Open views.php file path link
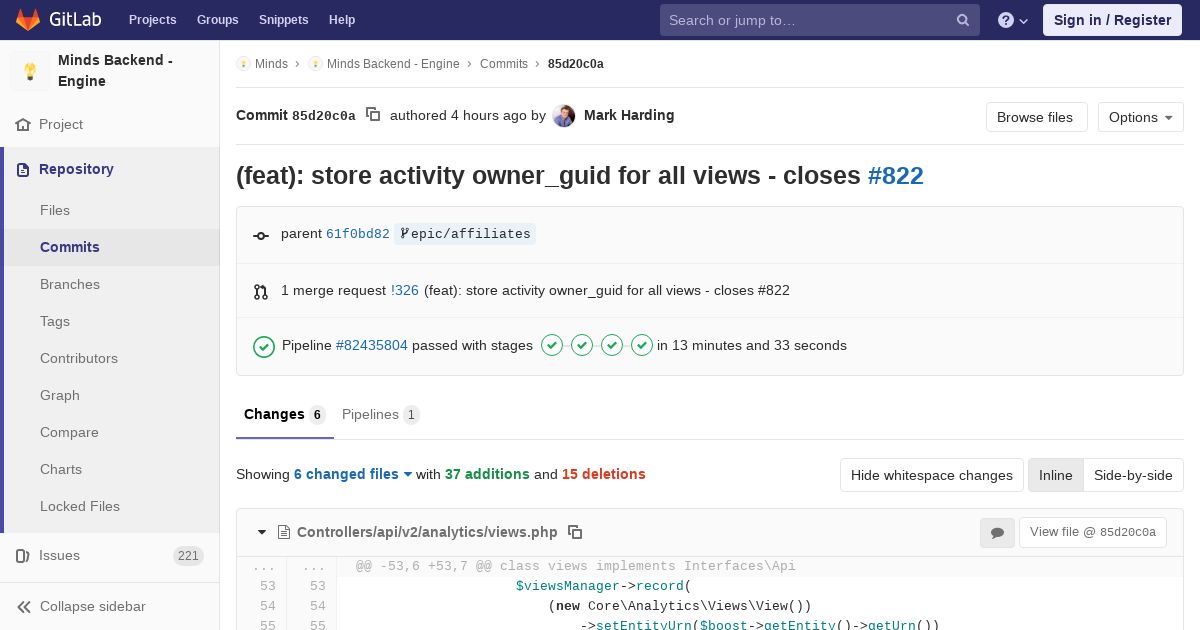Screen dimensions: 1200x630 click(427, 532)
